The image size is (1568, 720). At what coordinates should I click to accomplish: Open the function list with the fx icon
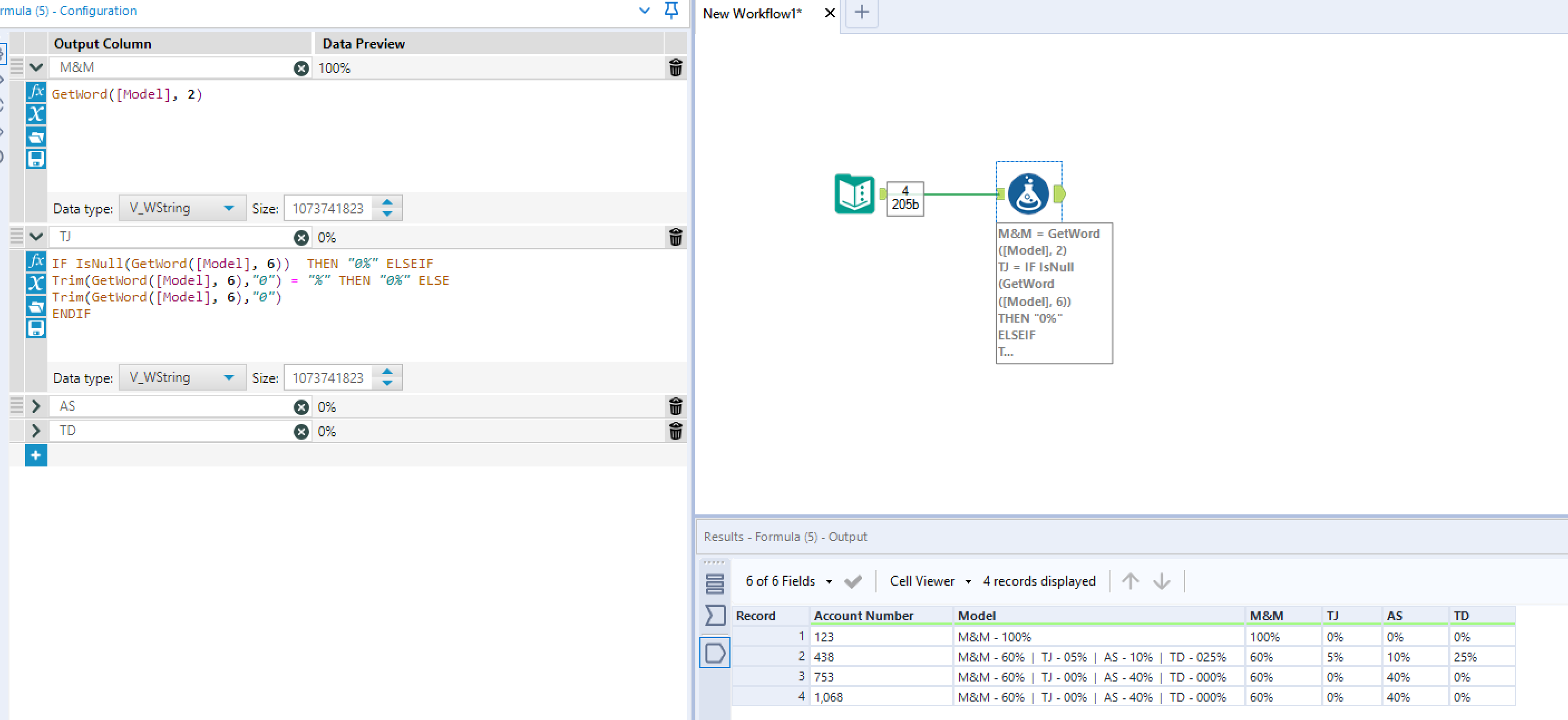(x=36, y=91)
